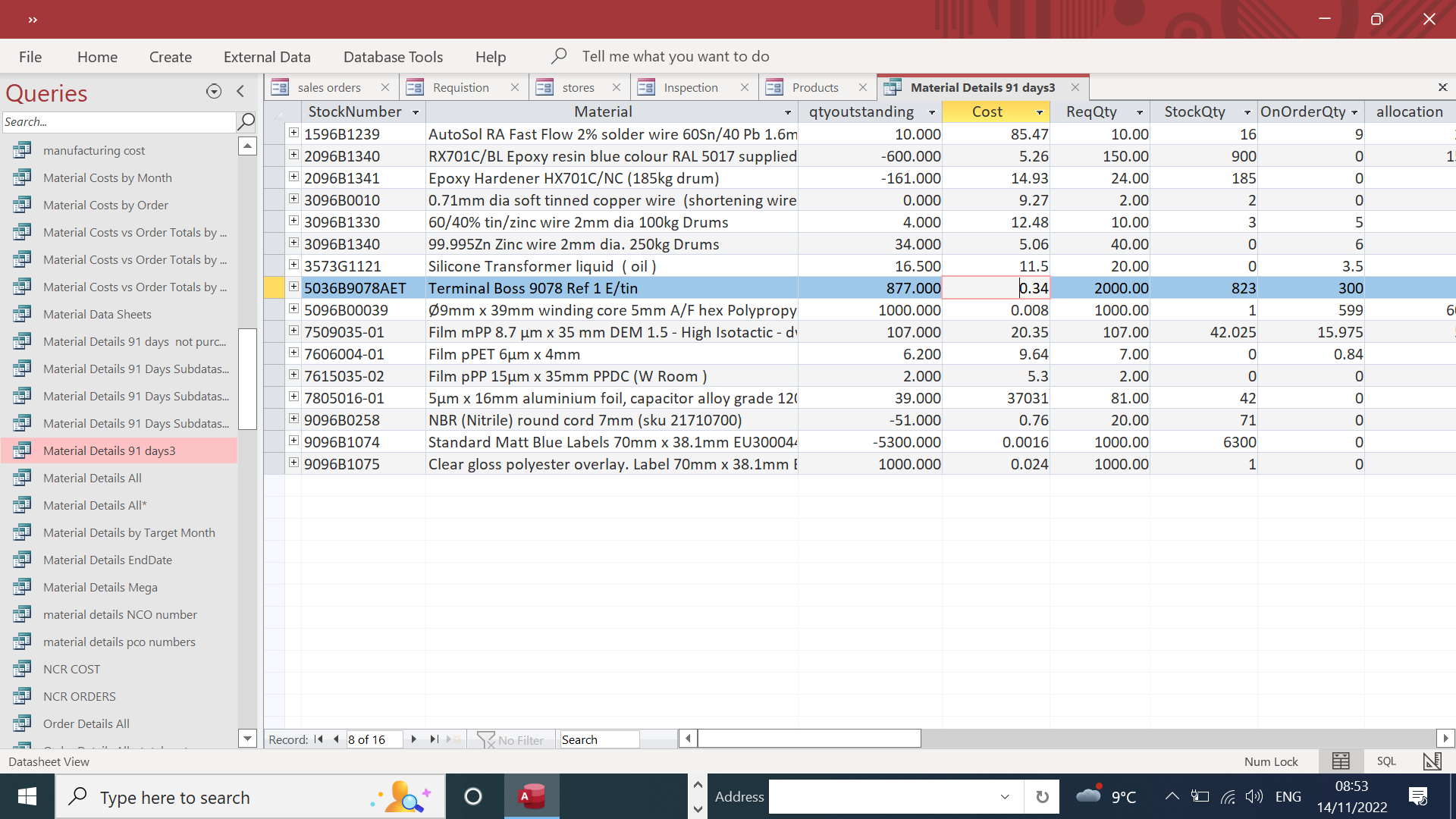Screen dimensions: 1456x819
Task: Open the External Data ribbon tab
Action: 267,57
